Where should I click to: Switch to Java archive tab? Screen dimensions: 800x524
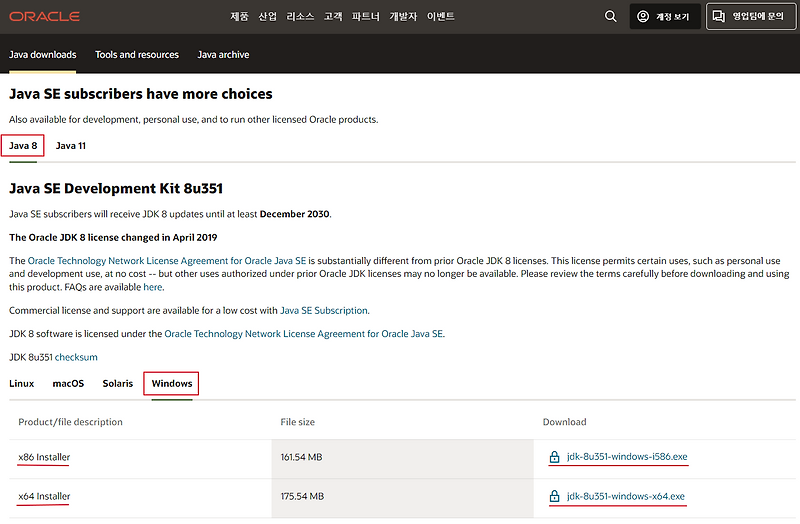point(223,55)
